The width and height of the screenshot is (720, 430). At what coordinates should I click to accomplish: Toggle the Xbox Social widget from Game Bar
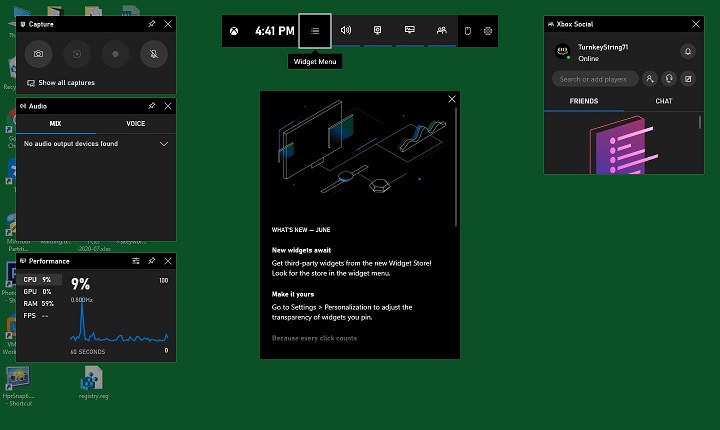[442, 30]
